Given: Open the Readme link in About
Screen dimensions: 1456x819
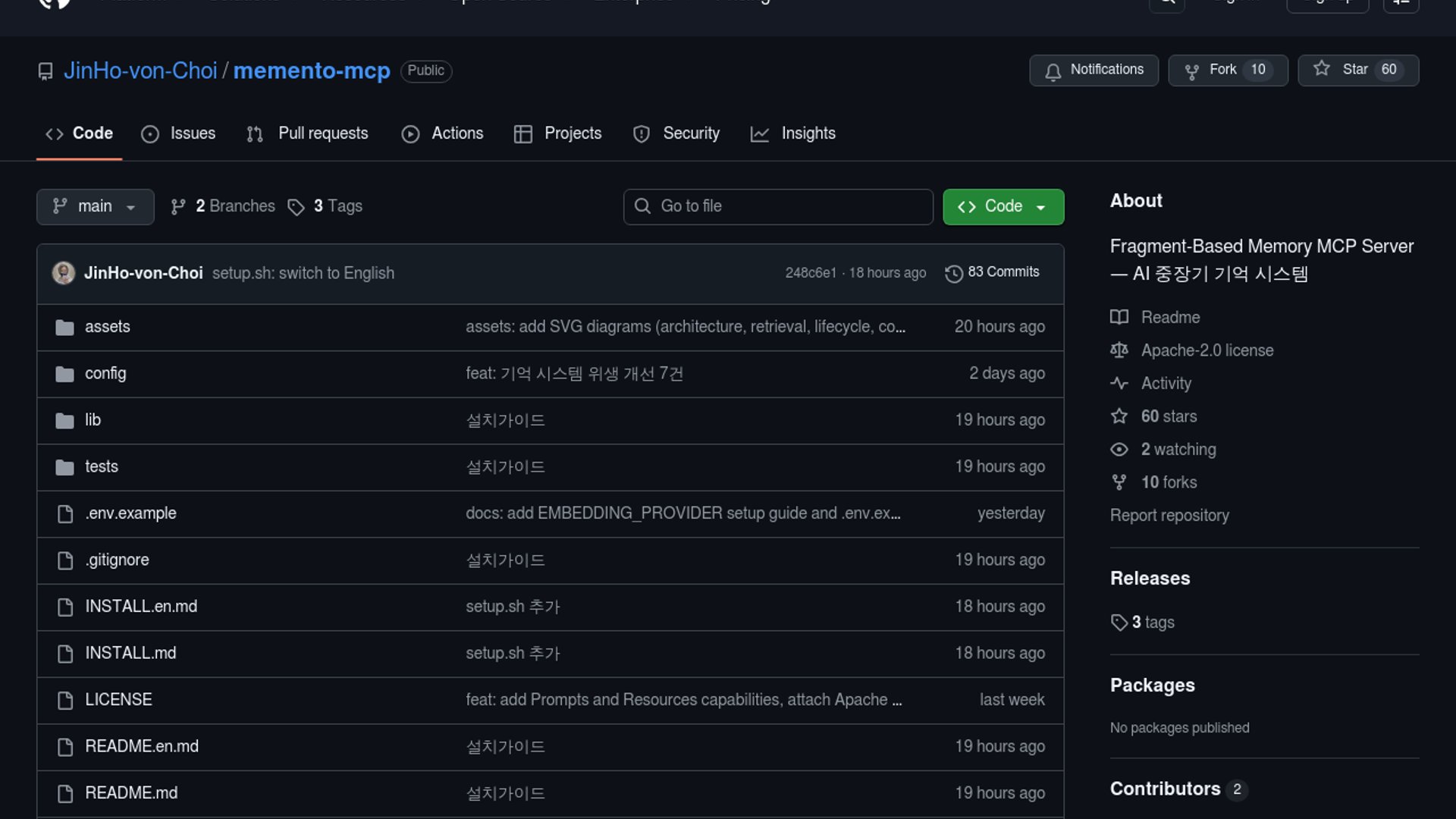Looking at the screenshot, I should pos(1169,317).
